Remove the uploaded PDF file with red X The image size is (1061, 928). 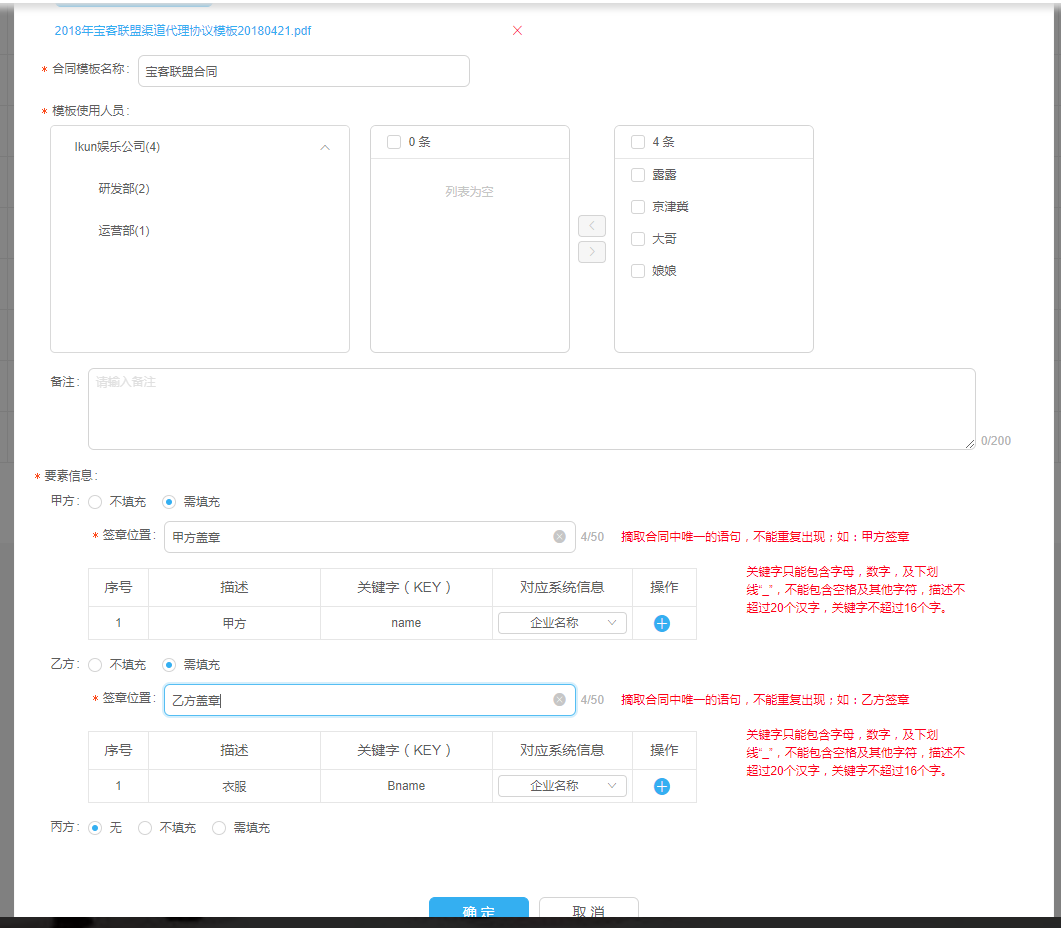point(517,31)
